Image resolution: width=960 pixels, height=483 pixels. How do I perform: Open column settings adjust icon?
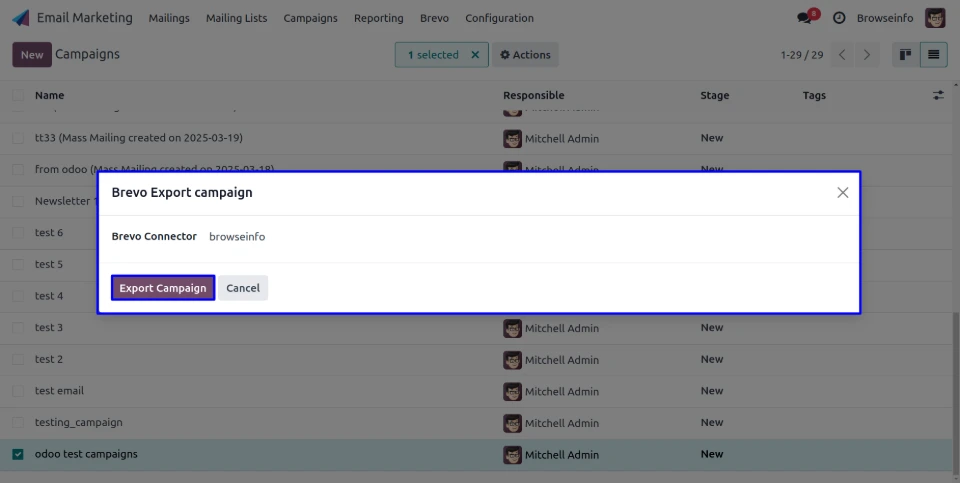point(938,95)
